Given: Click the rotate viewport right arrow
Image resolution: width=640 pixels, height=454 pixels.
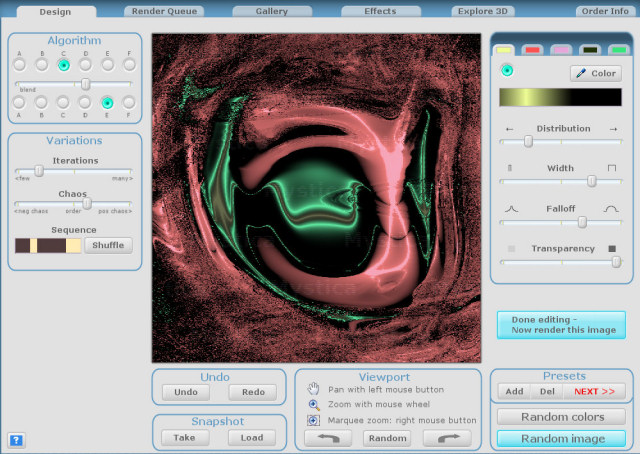Looking at the screenshot, I should coord(446,438).
